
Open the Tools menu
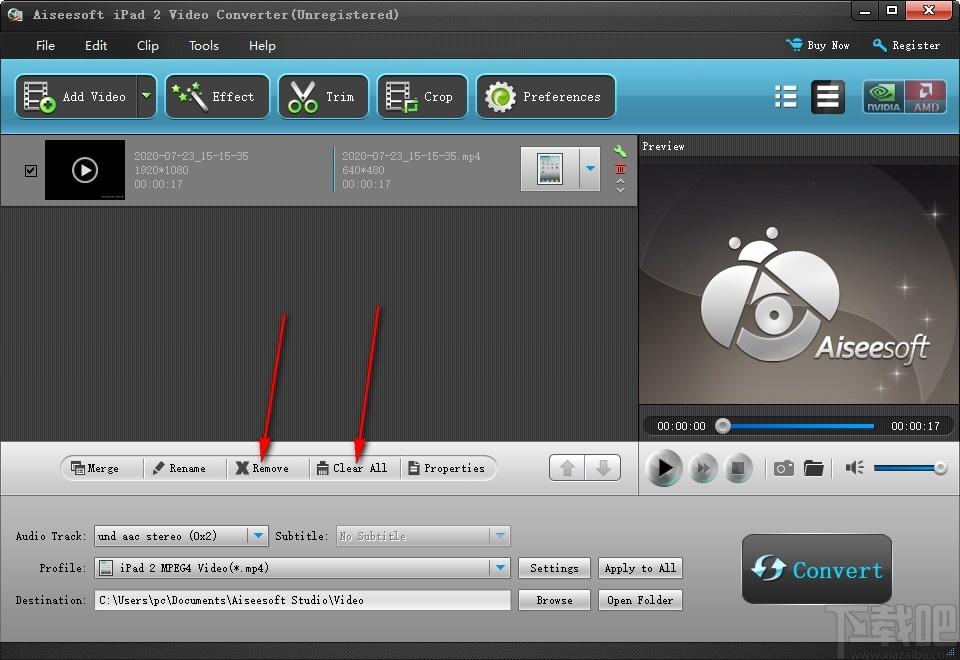click(204, 45)
